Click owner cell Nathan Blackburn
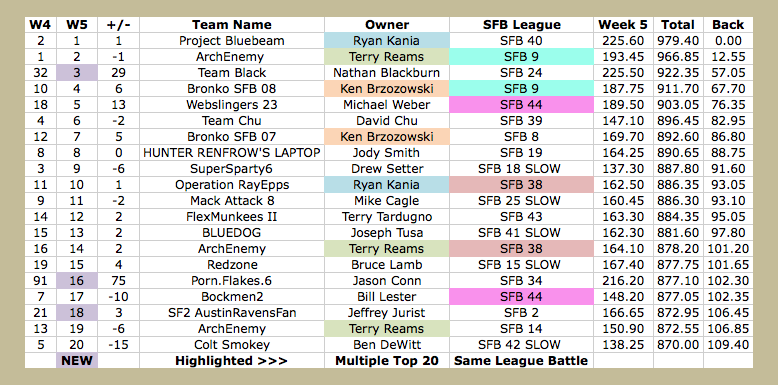The height and width of the screenshot is (385, 778). (x=387, y=72)
